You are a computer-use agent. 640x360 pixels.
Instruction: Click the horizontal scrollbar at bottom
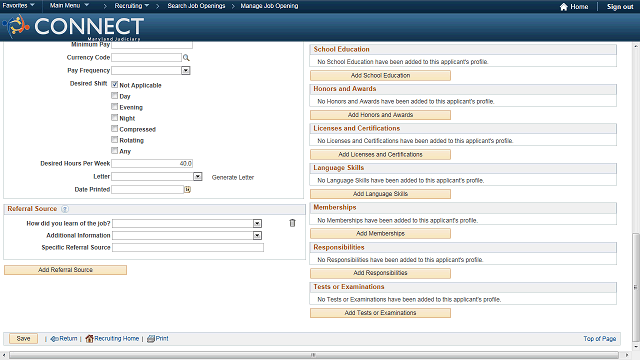point(314,355)
